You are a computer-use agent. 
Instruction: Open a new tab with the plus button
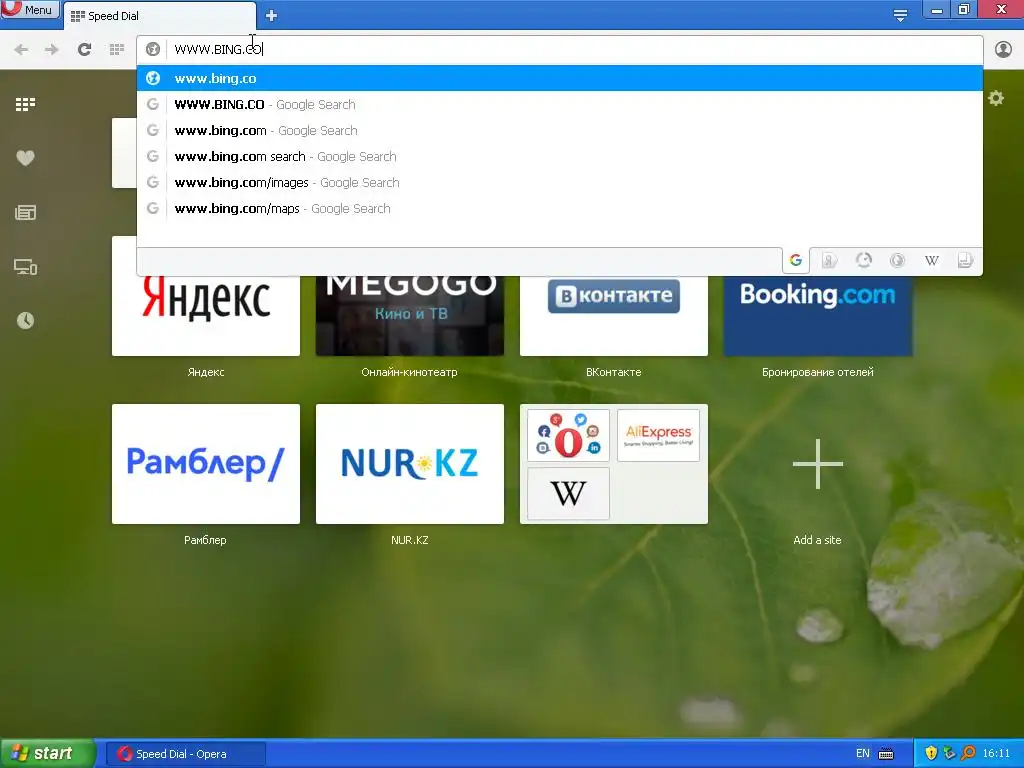coord(272,16)
